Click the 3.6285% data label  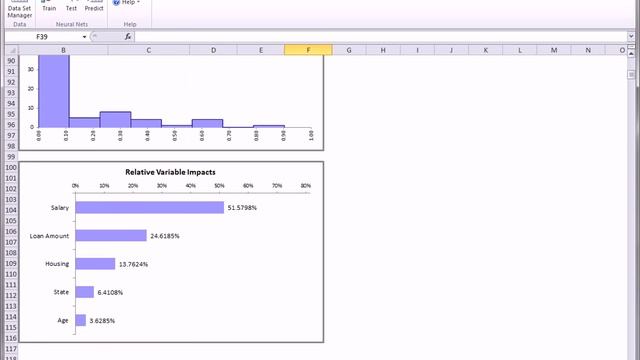click(102, 320)
